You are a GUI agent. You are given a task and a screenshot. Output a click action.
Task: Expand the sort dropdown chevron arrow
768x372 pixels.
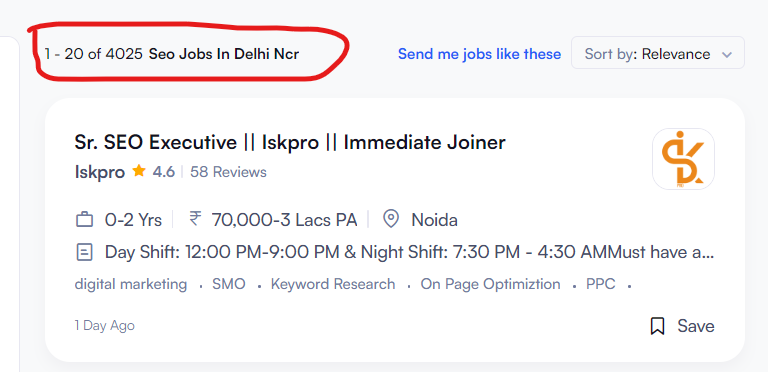click(x=727, y=54)
